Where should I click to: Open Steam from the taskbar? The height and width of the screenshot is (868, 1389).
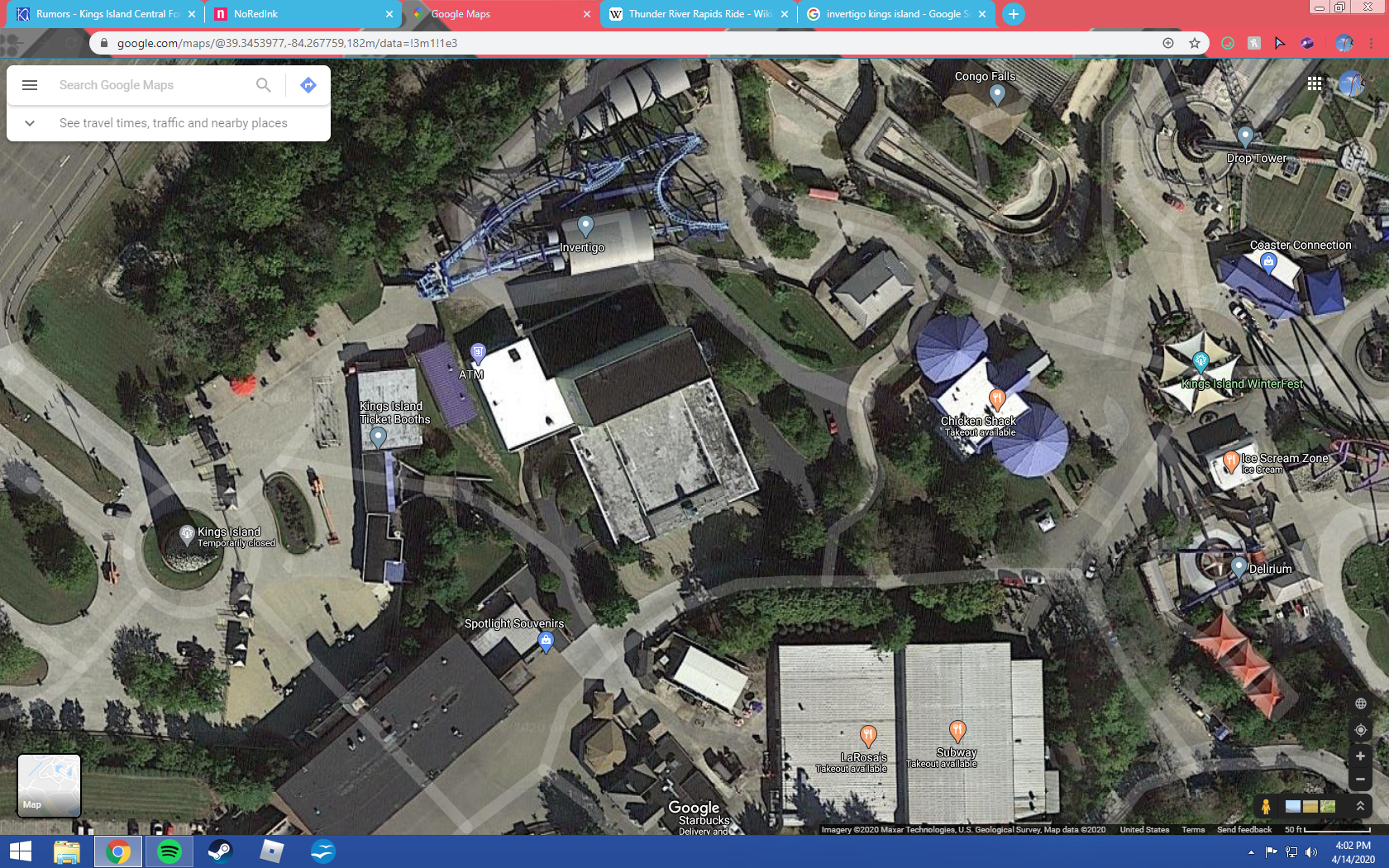(221, 851)
